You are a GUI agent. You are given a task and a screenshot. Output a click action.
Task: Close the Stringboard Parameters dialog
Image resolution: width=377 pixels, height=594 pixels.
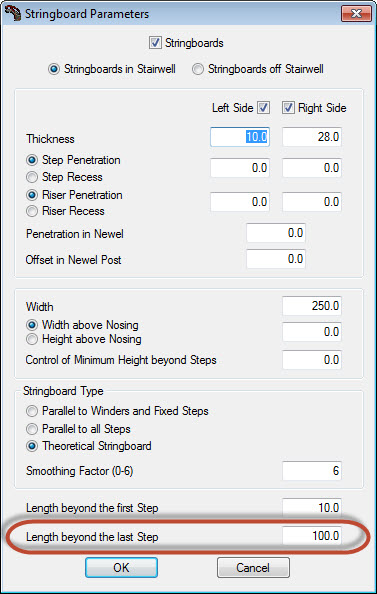[356, 14]
